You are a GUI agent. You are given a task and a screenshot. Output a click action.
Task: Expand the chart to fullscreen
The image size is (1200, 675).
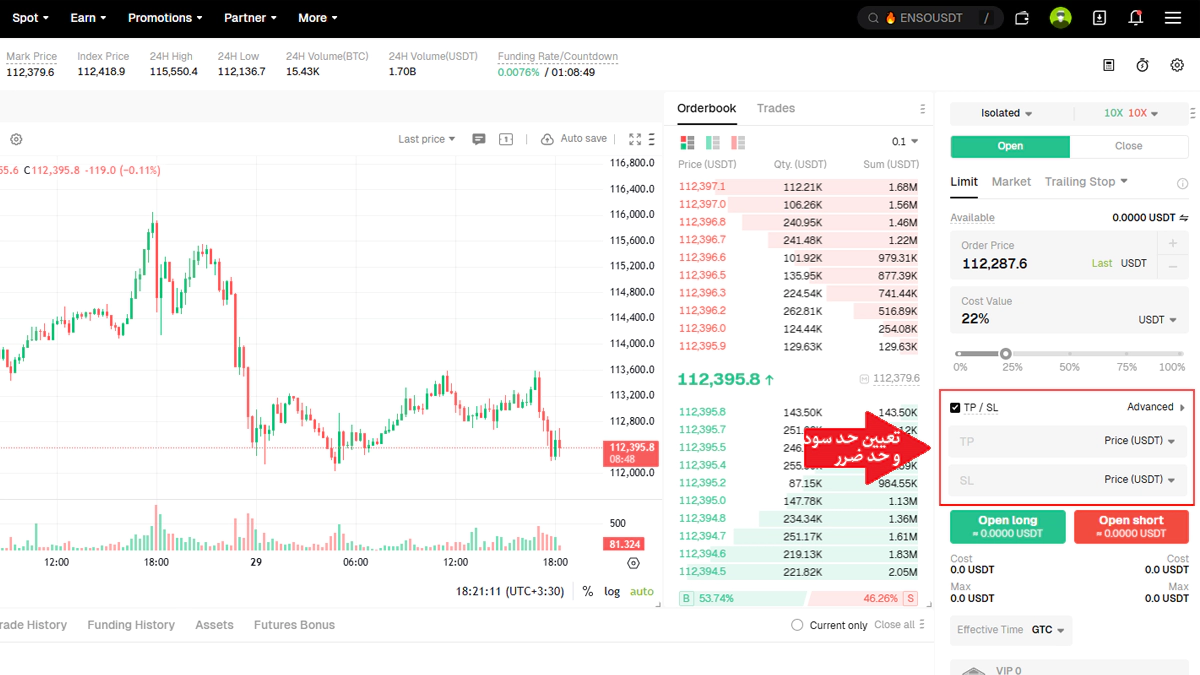point(635,139)
